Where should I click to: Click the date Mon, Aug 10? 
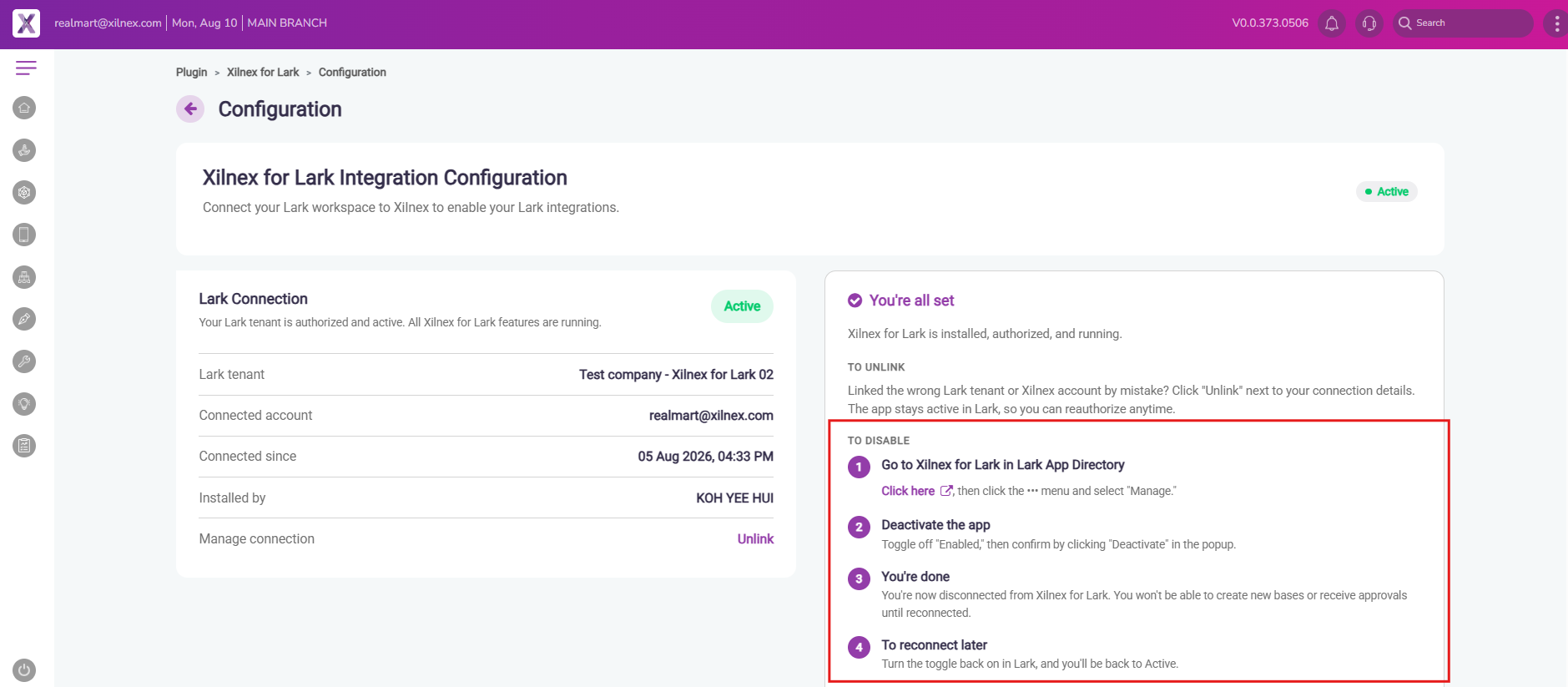(204, 23)
